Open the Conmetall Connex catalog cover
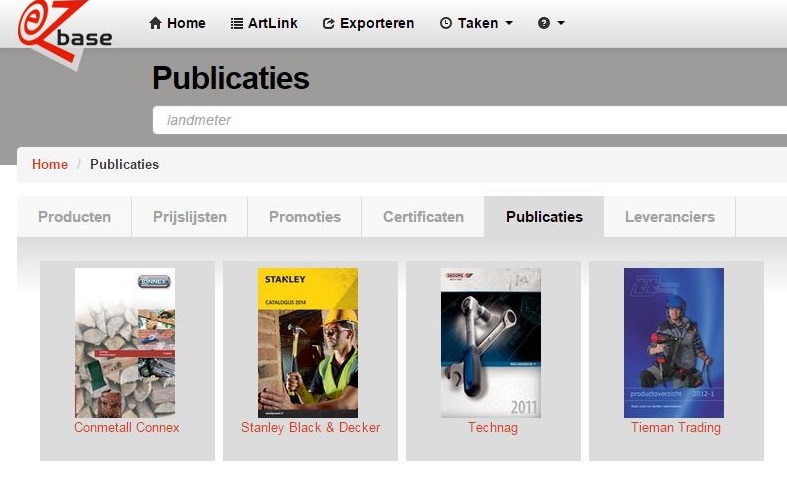Viewport: 787px width, 485px height. 125,342
